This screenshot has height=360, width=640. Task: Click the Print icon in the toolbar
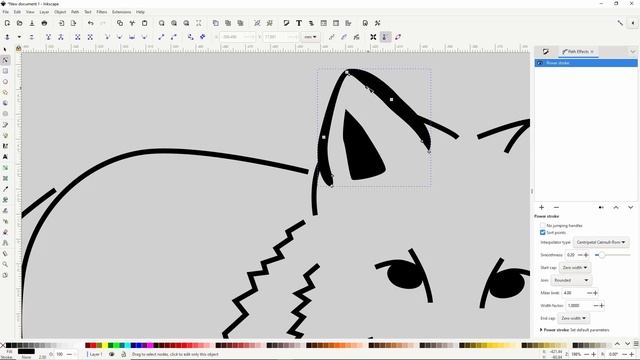coord(44,23)
